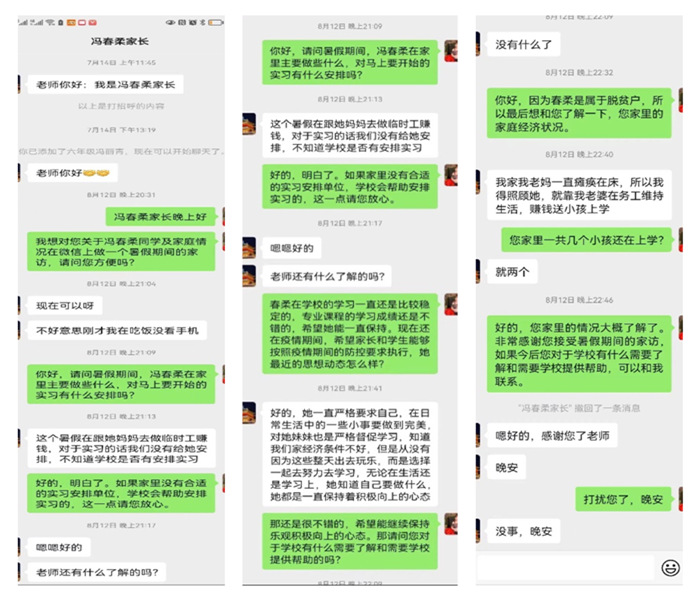
Task: Tap chat title 冯春柔家长 at the top
Action: [120, 42]
